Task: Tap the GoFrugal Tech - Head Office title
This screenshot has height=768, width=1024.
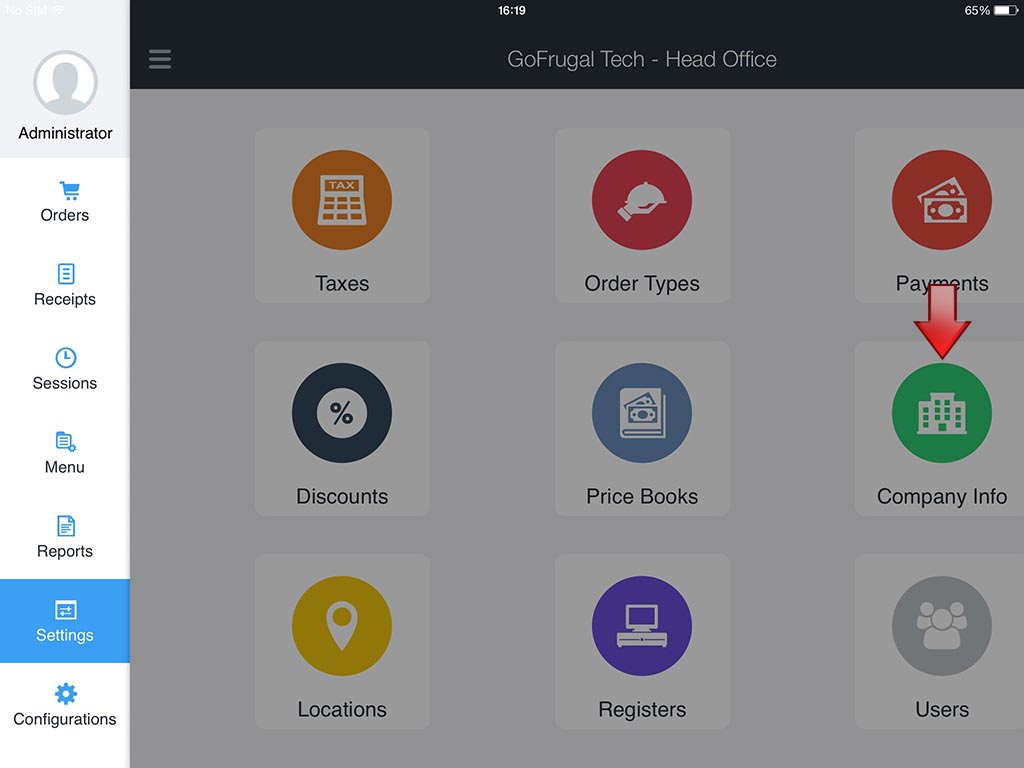Action: point(642,59)
